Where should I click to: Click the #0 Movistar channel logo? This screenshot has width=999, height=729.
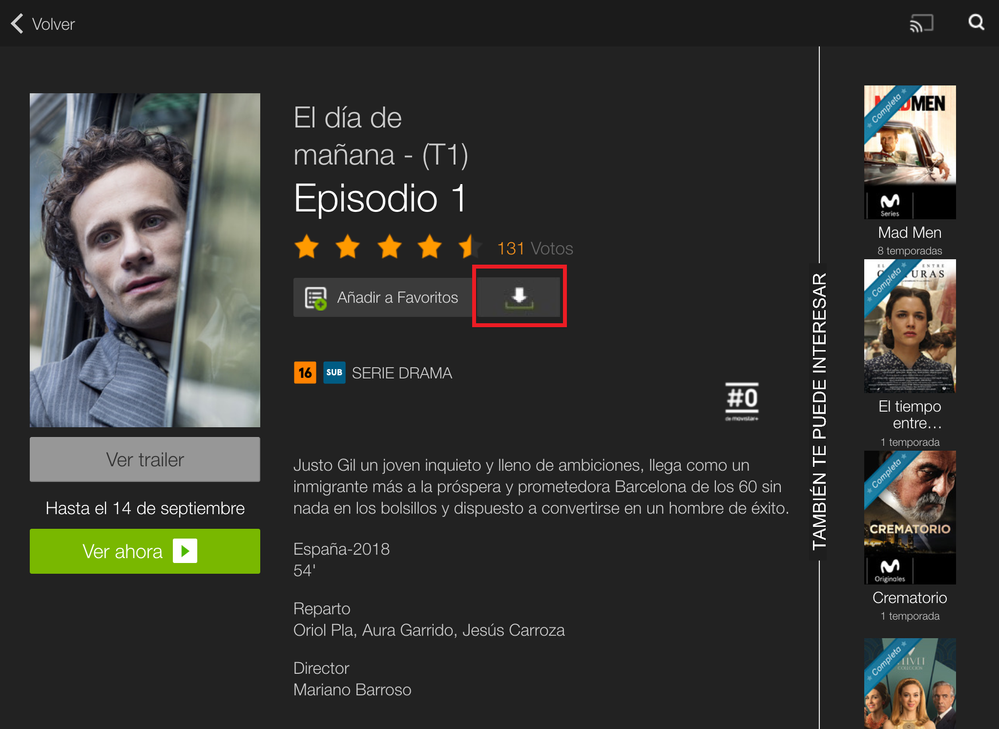[742, 402]
